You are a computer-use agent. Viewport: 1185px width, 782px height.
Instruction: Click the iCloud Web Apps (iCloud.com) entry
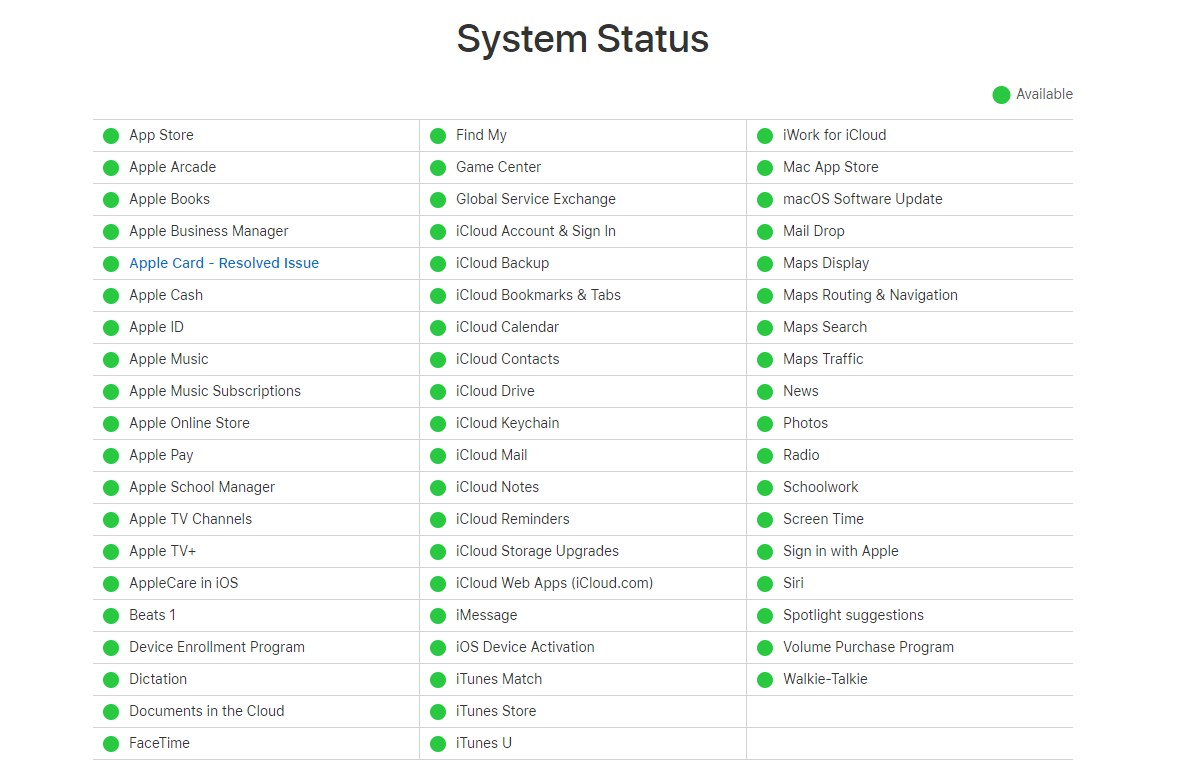(x=554, y=583)
